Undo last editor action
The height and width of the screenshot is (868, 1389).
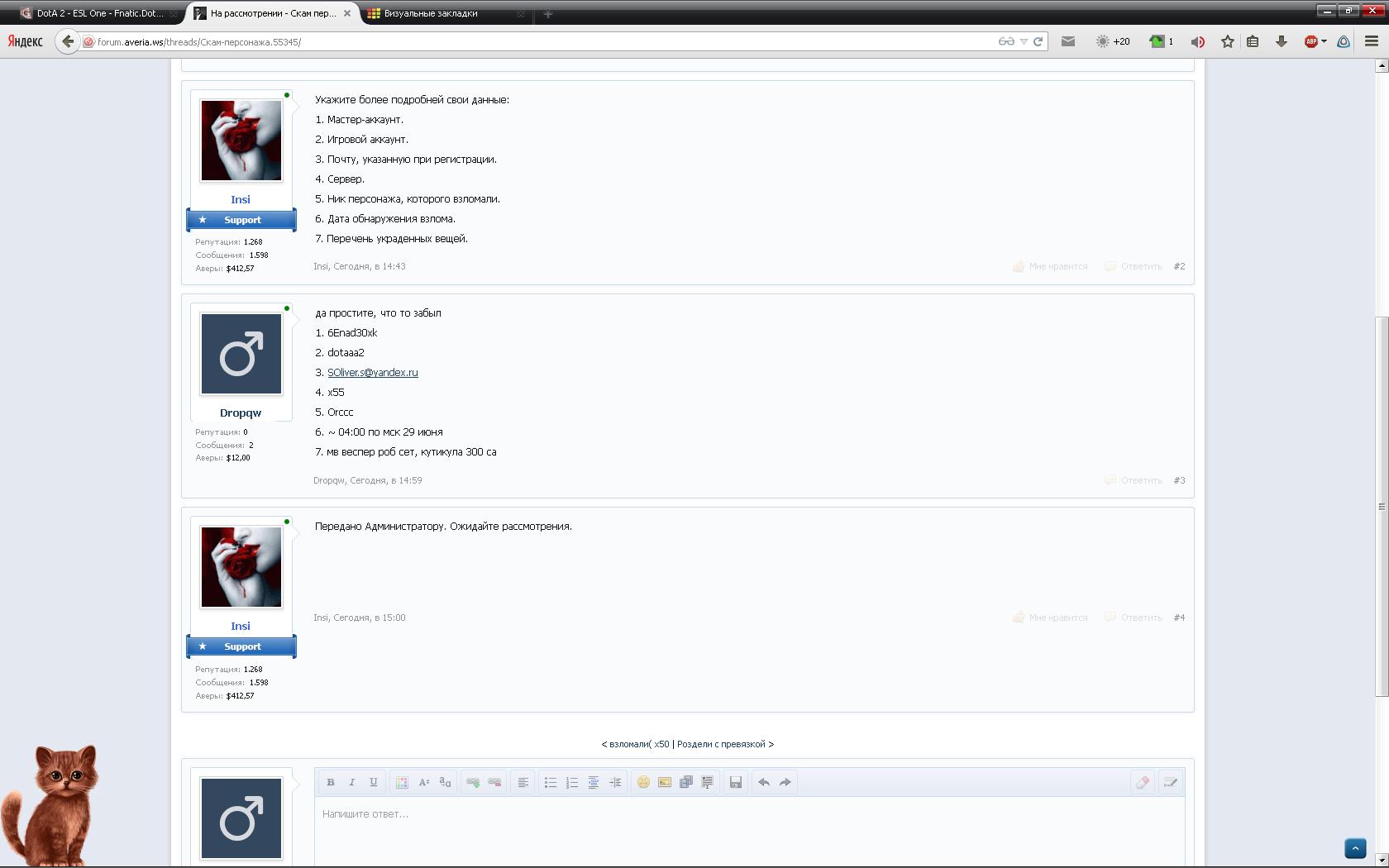point(764,782)
